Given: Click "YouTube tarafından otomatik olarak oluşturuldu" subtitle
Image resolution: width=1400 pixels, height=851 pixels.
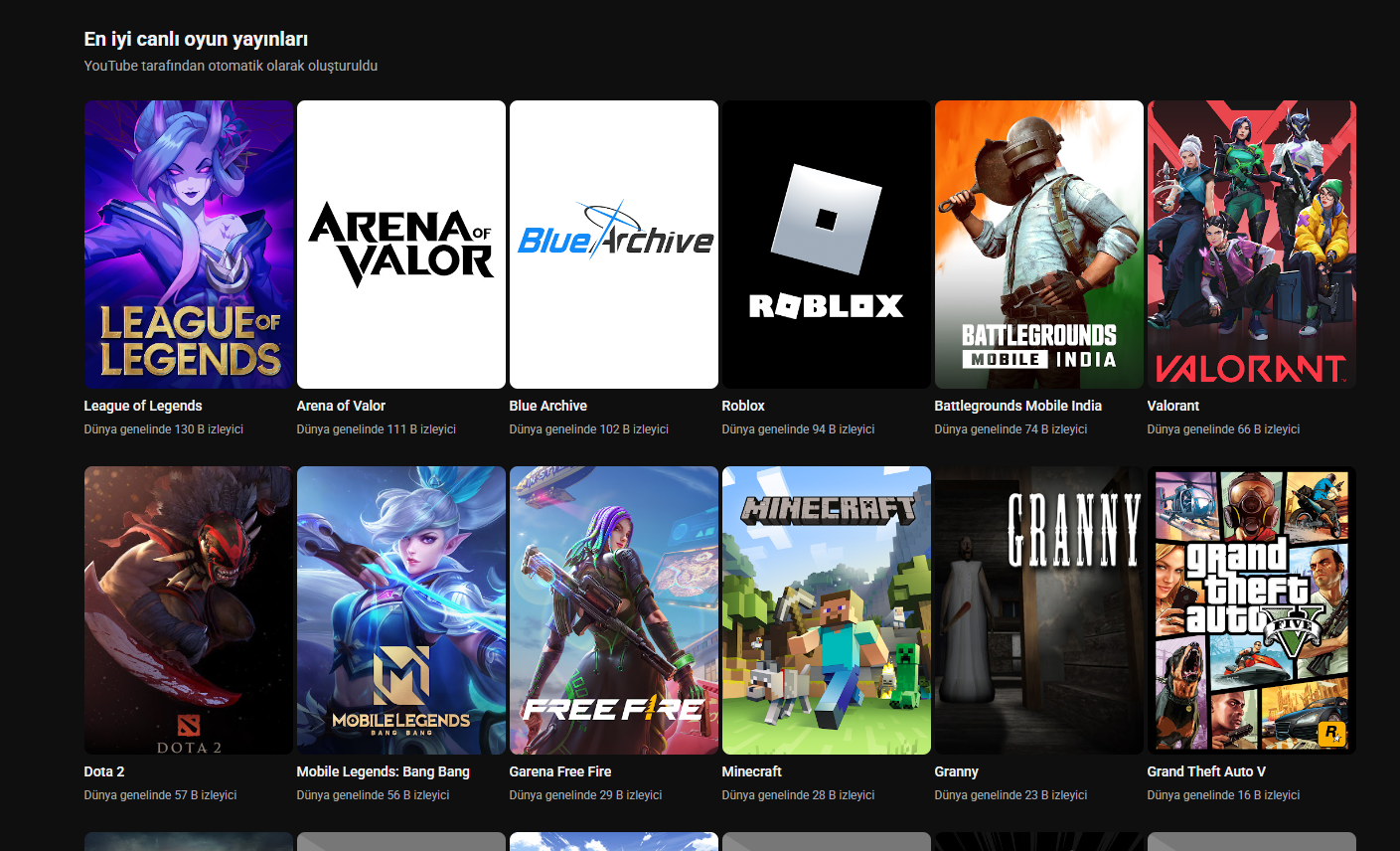Looking at the screenshot, I should coord(231,66).
